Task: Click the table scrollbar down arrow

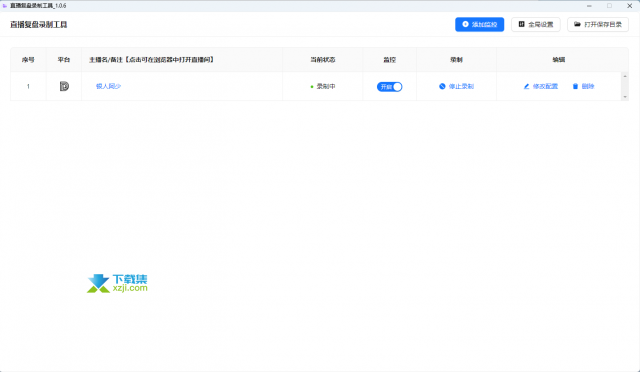Action: pos(625,97)
